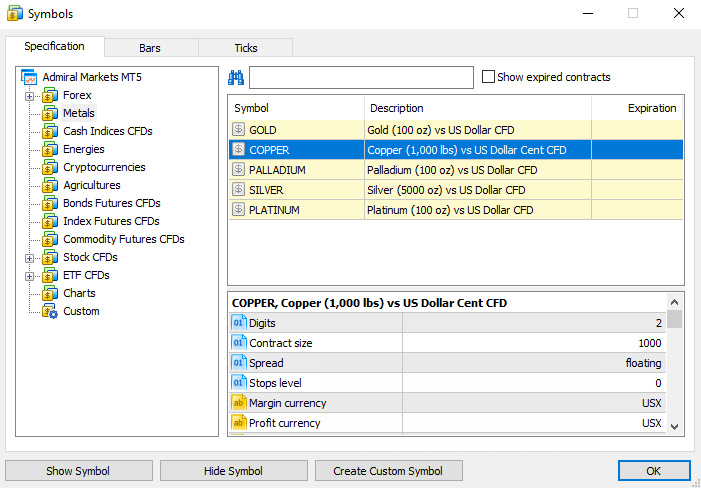Image resolution: width=701 pixels, height=488 pixels.
Task: Click the binoculars search icon
Action: (x=236, y=78)
